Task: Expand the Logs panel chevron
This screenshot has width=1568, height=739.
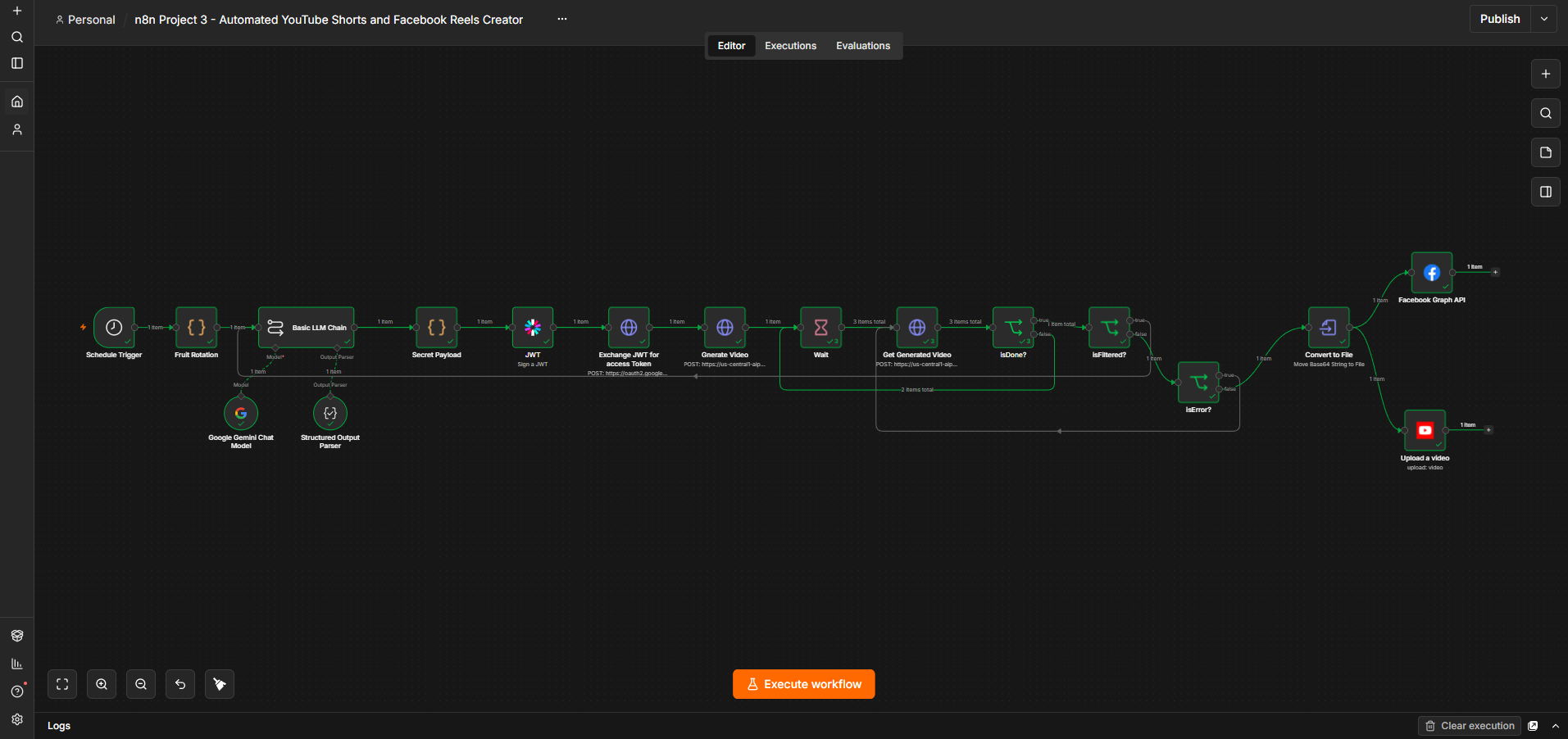Action: point(1556,726)
